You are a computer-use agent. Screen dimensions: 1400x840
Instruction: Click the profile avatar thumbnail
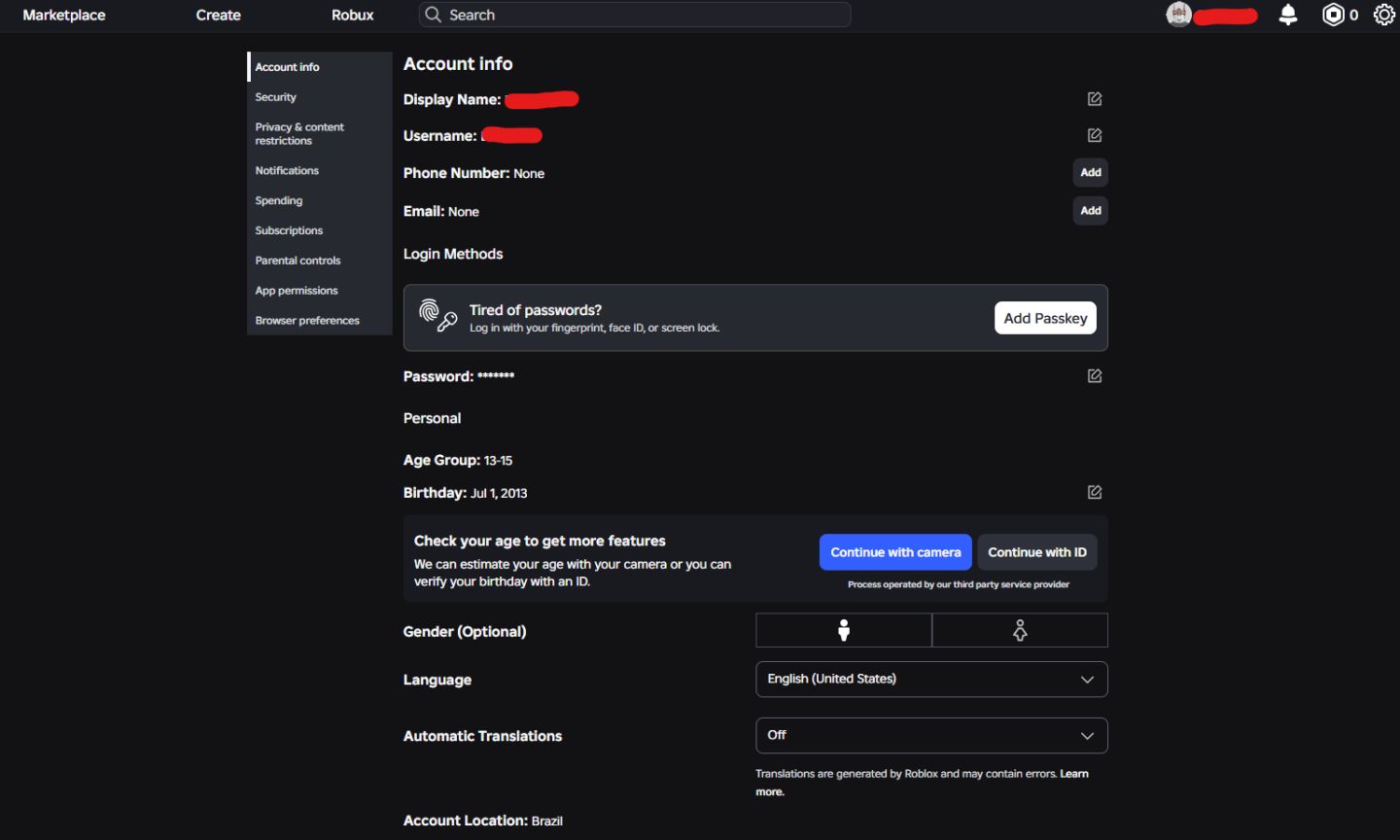pyautogui.click(x=1178, y=15)
